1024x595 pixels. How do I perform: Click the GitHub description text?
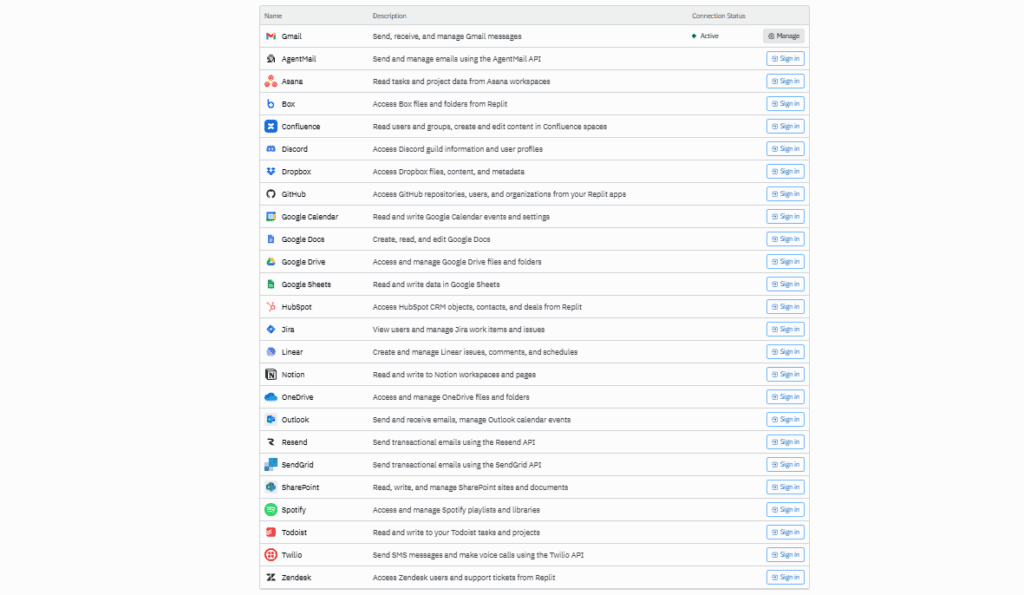pos(499,195)
